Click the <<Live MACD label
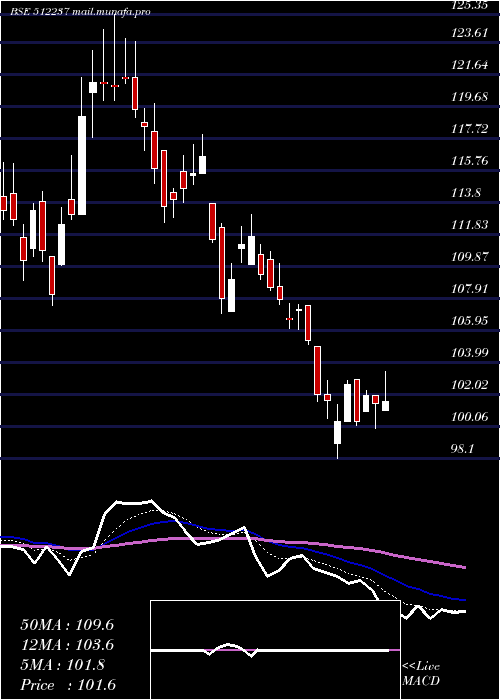The height and width of the screenshot is (700, 500). pos(421,674)
